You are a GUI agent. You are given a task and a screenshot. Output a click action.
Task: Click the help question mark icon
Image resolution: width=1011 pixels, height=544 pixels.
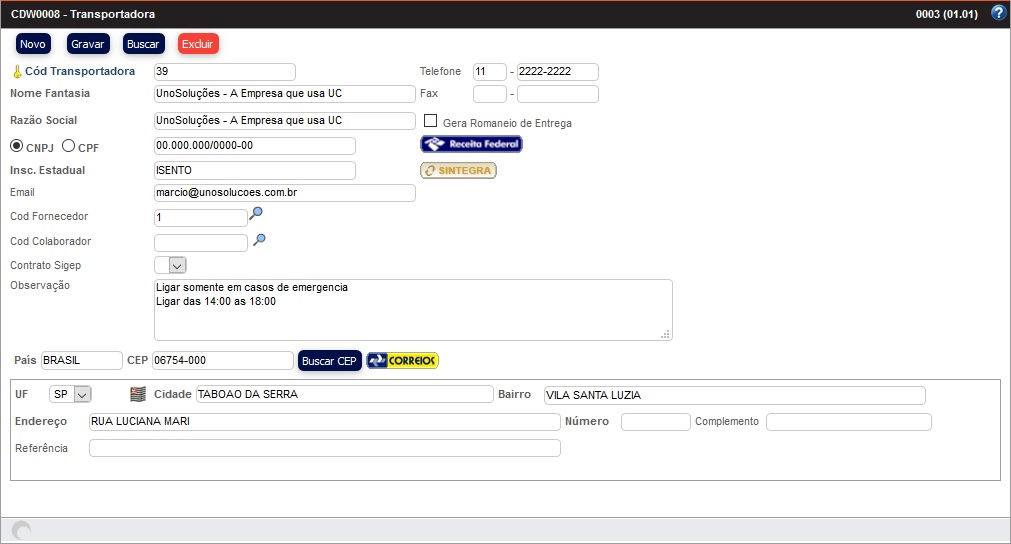(997, 14)
